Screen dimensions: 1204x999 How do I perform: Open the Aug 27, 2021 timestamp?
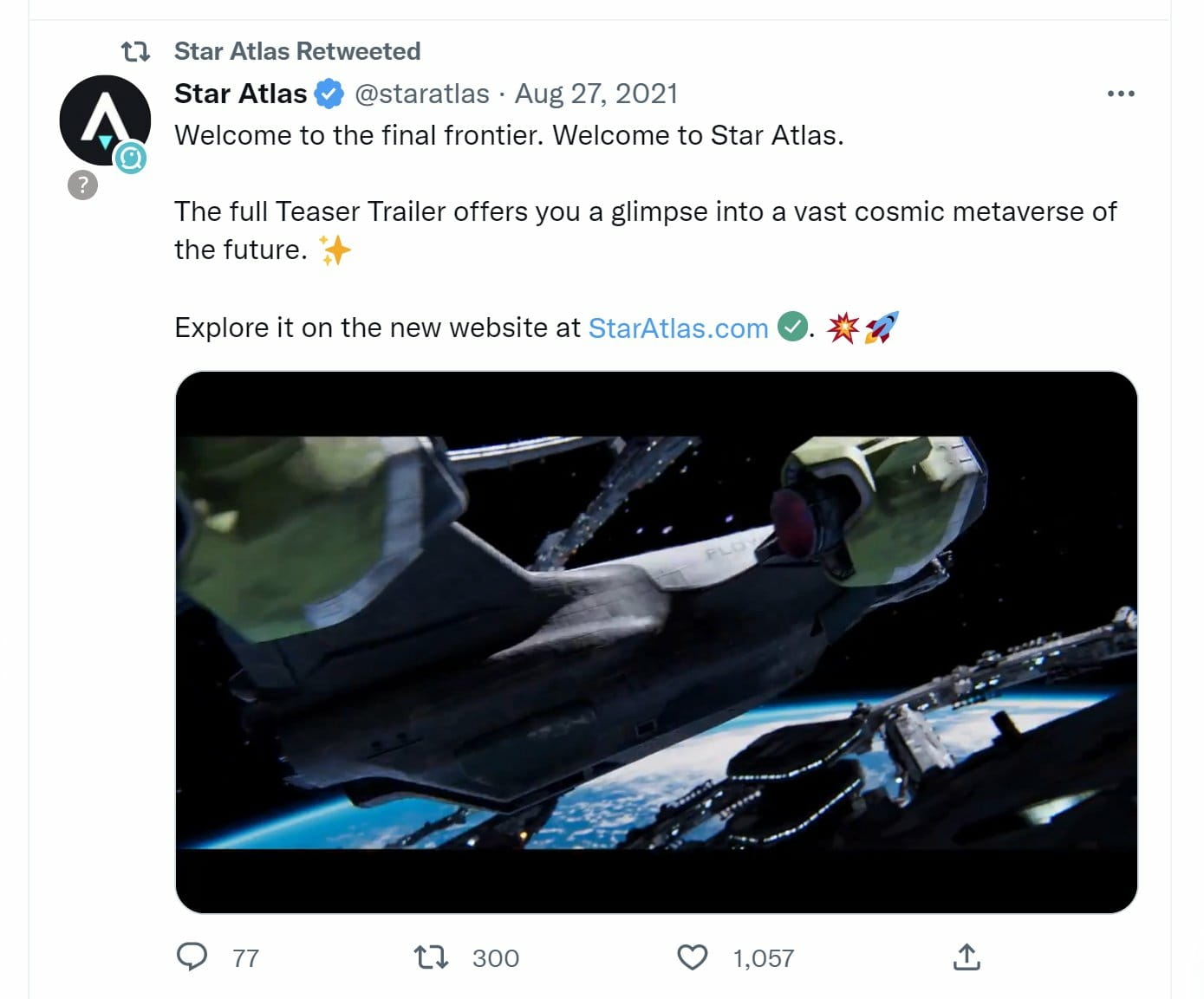pos(595,94)
